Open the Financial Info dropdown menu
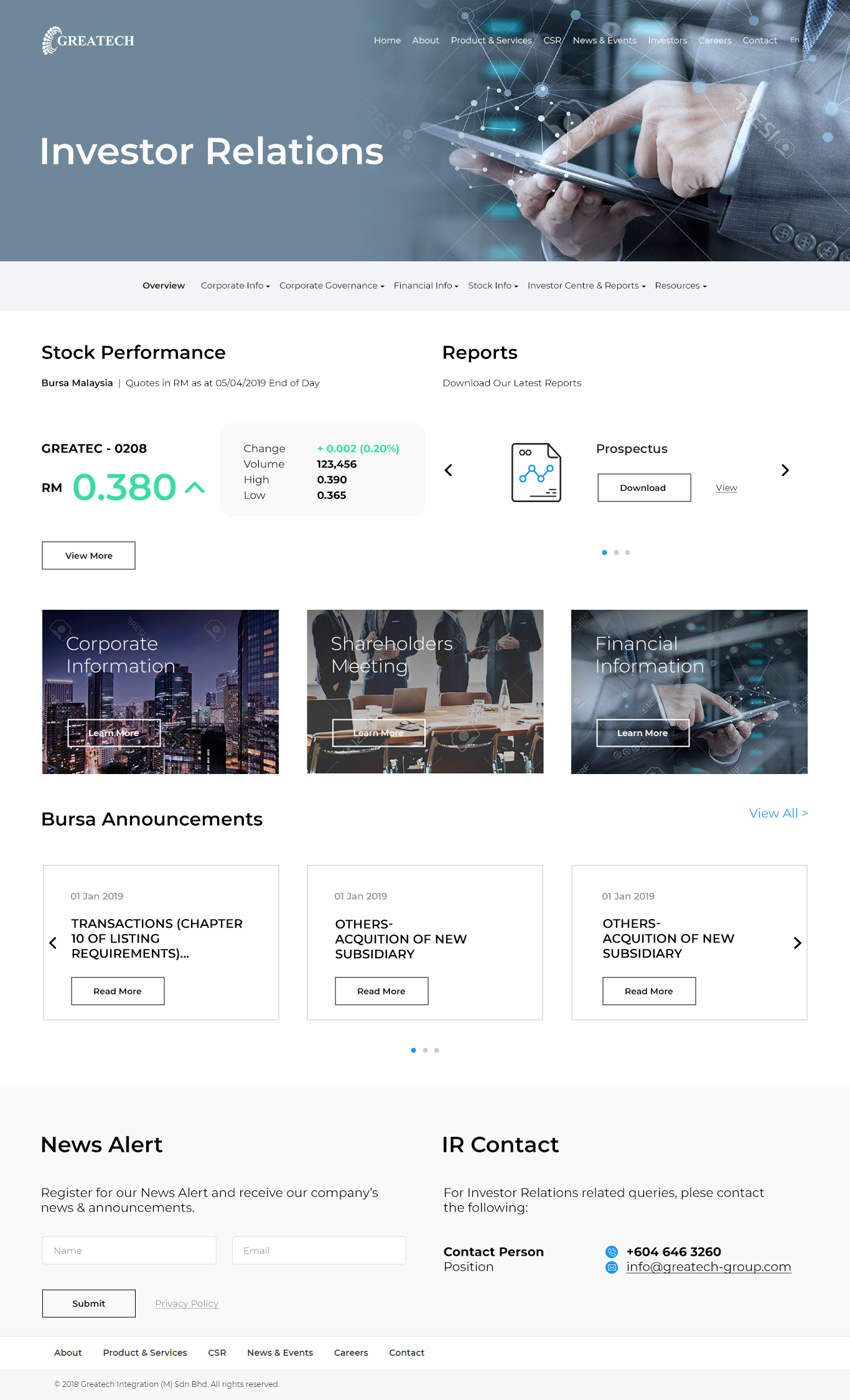 tap(426, 286)
